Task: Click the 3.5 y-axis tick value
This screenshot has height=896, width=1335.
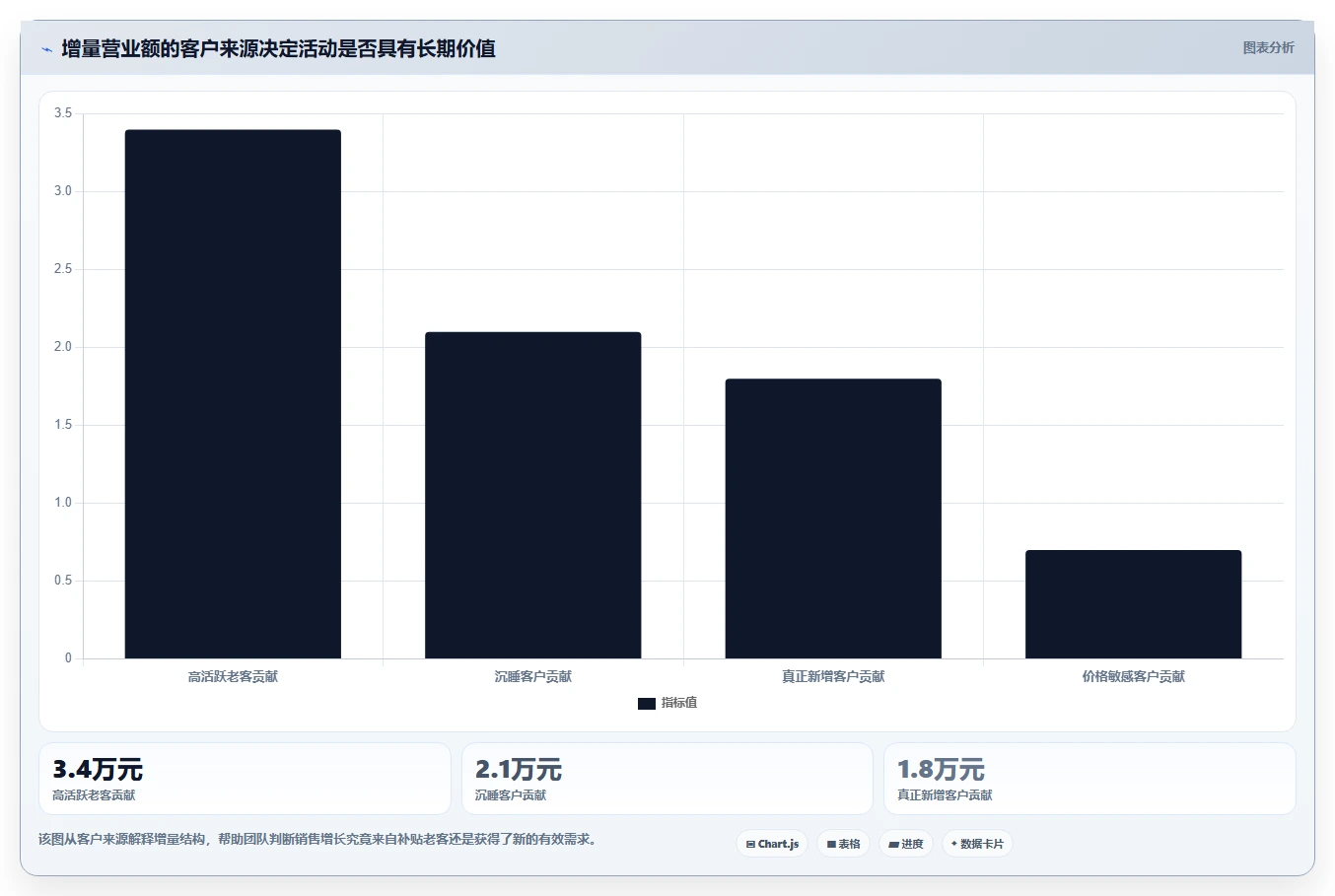Action: (x=63, y=113)
